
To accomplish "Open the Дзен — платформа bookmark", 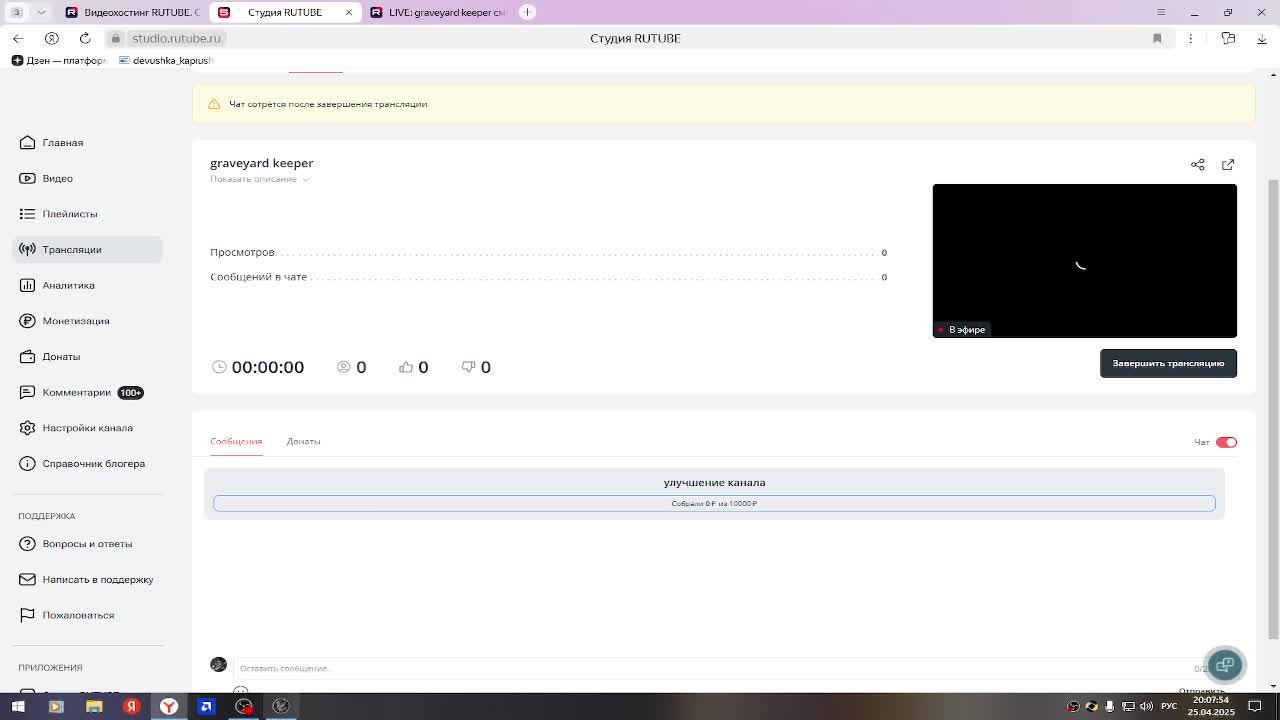I will point(58,60).
